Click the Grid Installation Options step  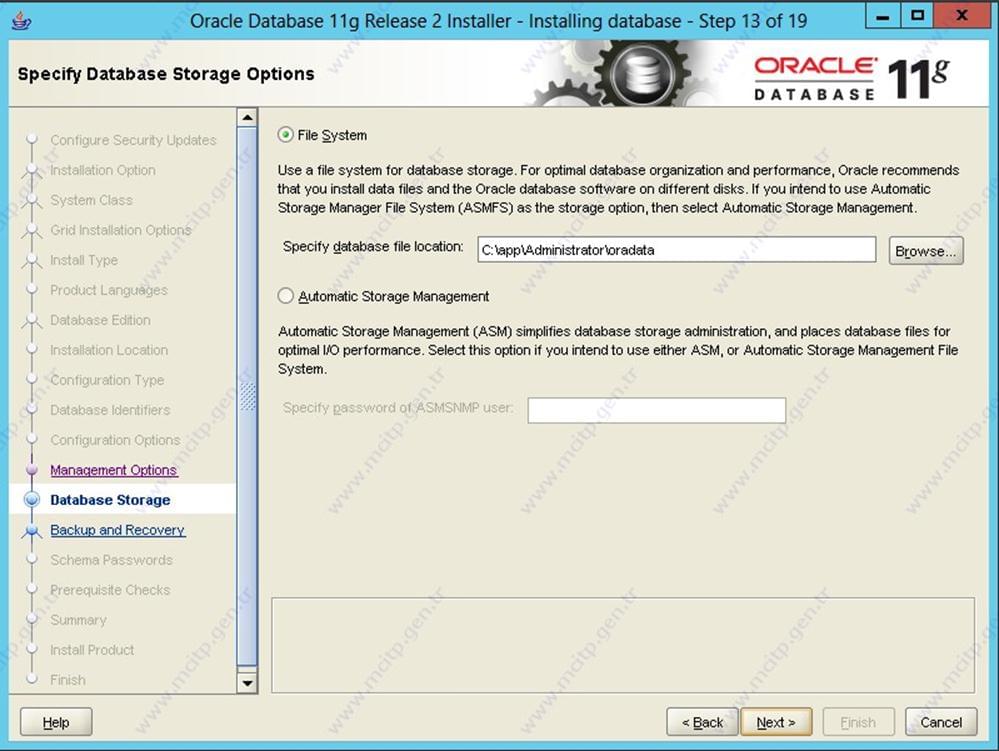tap(120, 230)
